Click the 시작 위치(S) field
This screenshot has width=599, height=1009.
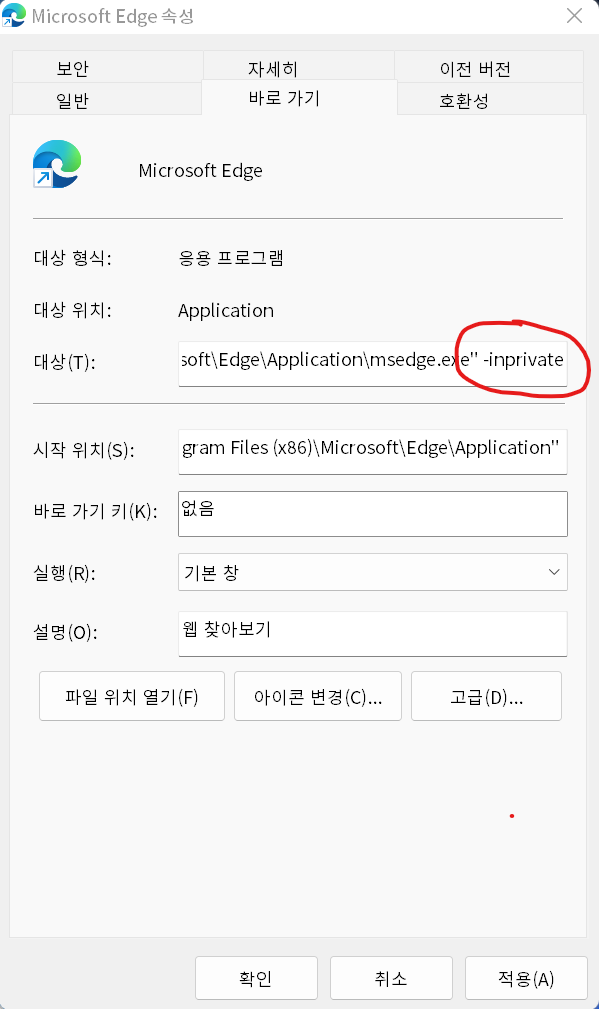[x=373, y=452]
